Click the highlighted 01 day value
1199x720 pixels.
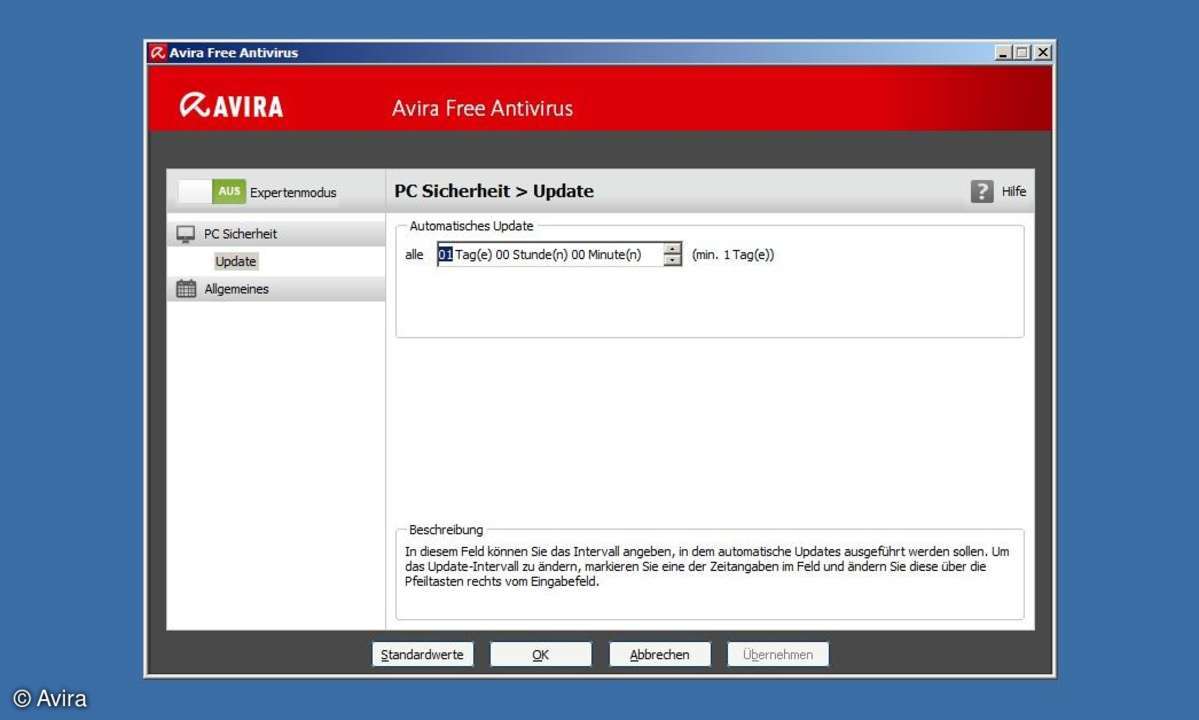pos(445,255)
